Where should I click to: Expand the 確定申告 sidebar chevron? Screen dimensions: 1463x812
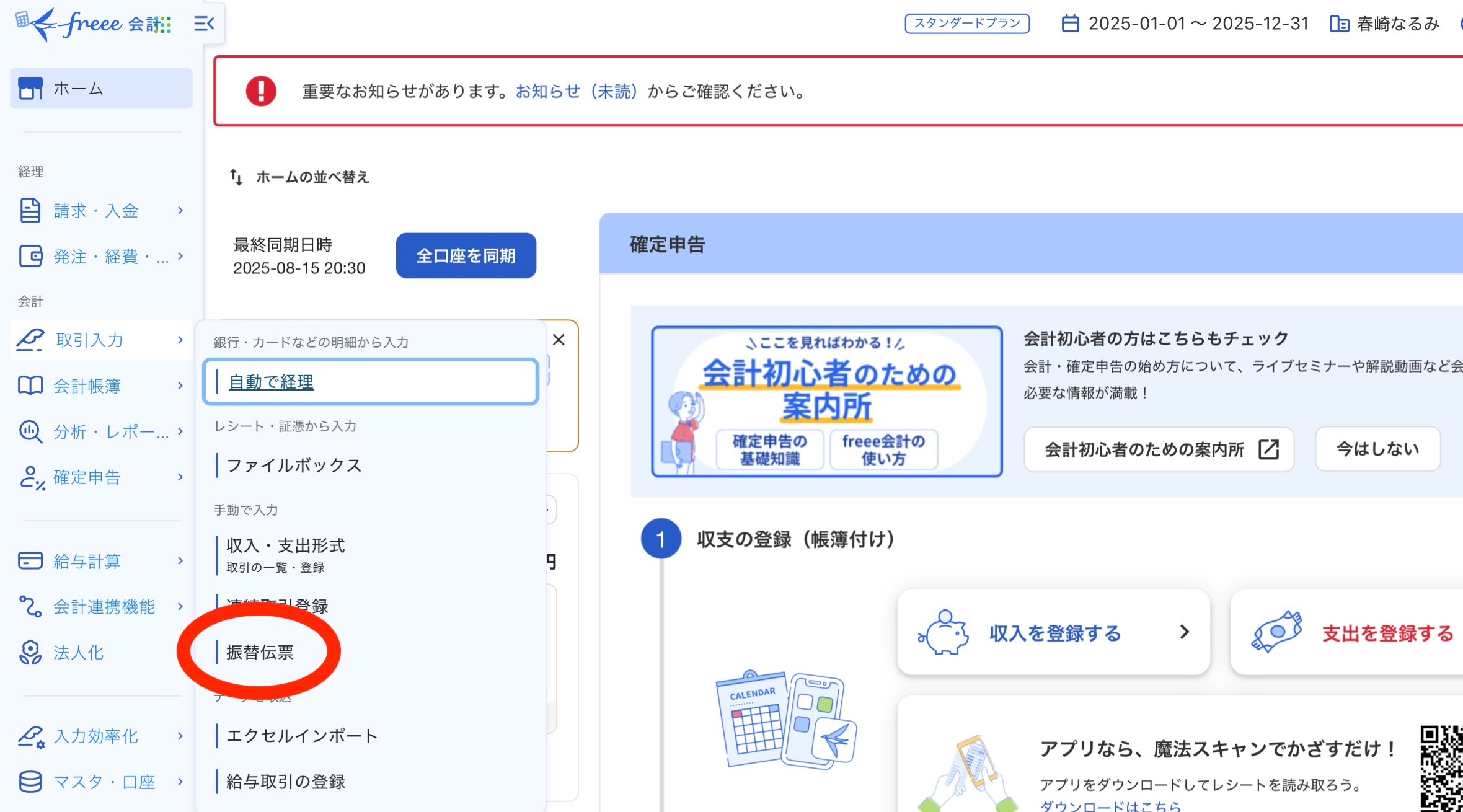(180, 477)
